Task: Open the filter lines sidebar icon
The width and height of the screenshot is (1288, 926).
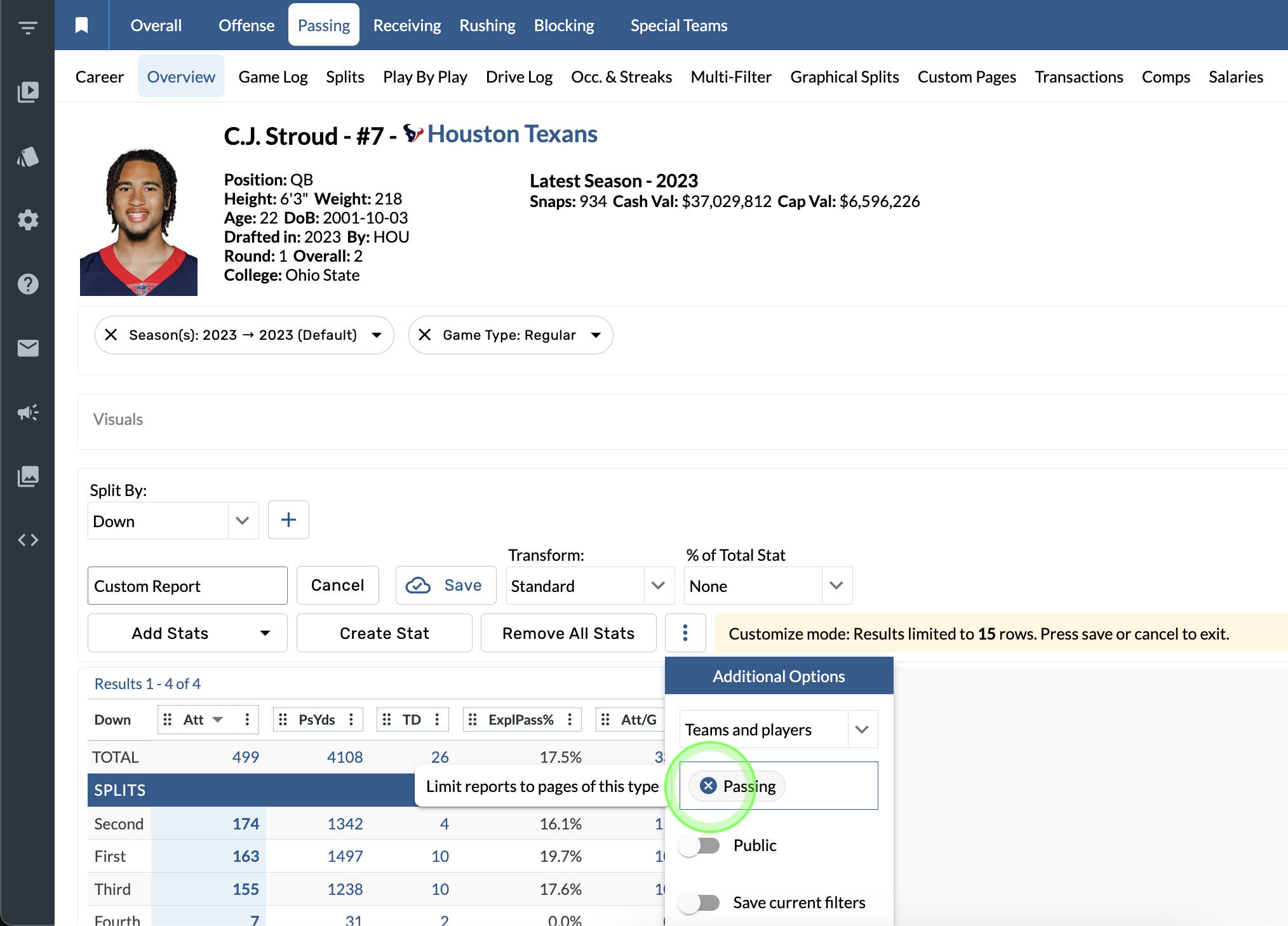Action: (x=28, y=27)
